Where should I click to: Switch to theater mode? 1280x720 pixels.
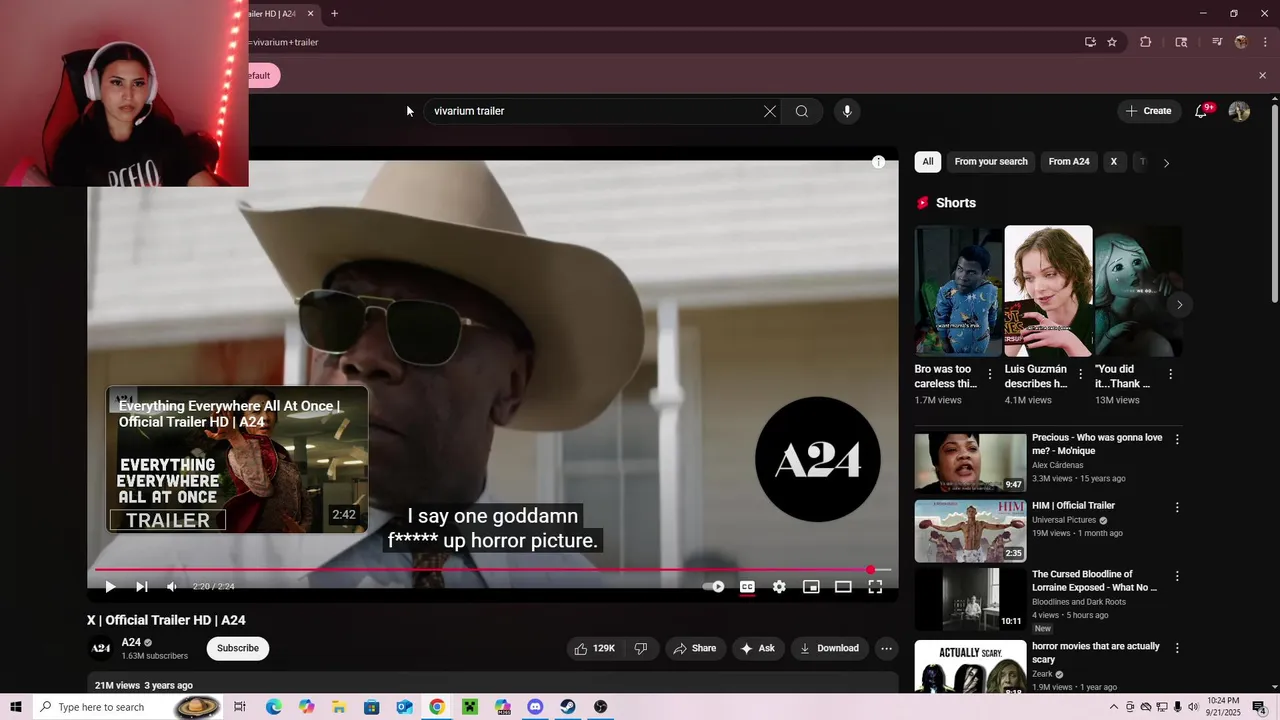click(x=843, y=587)
